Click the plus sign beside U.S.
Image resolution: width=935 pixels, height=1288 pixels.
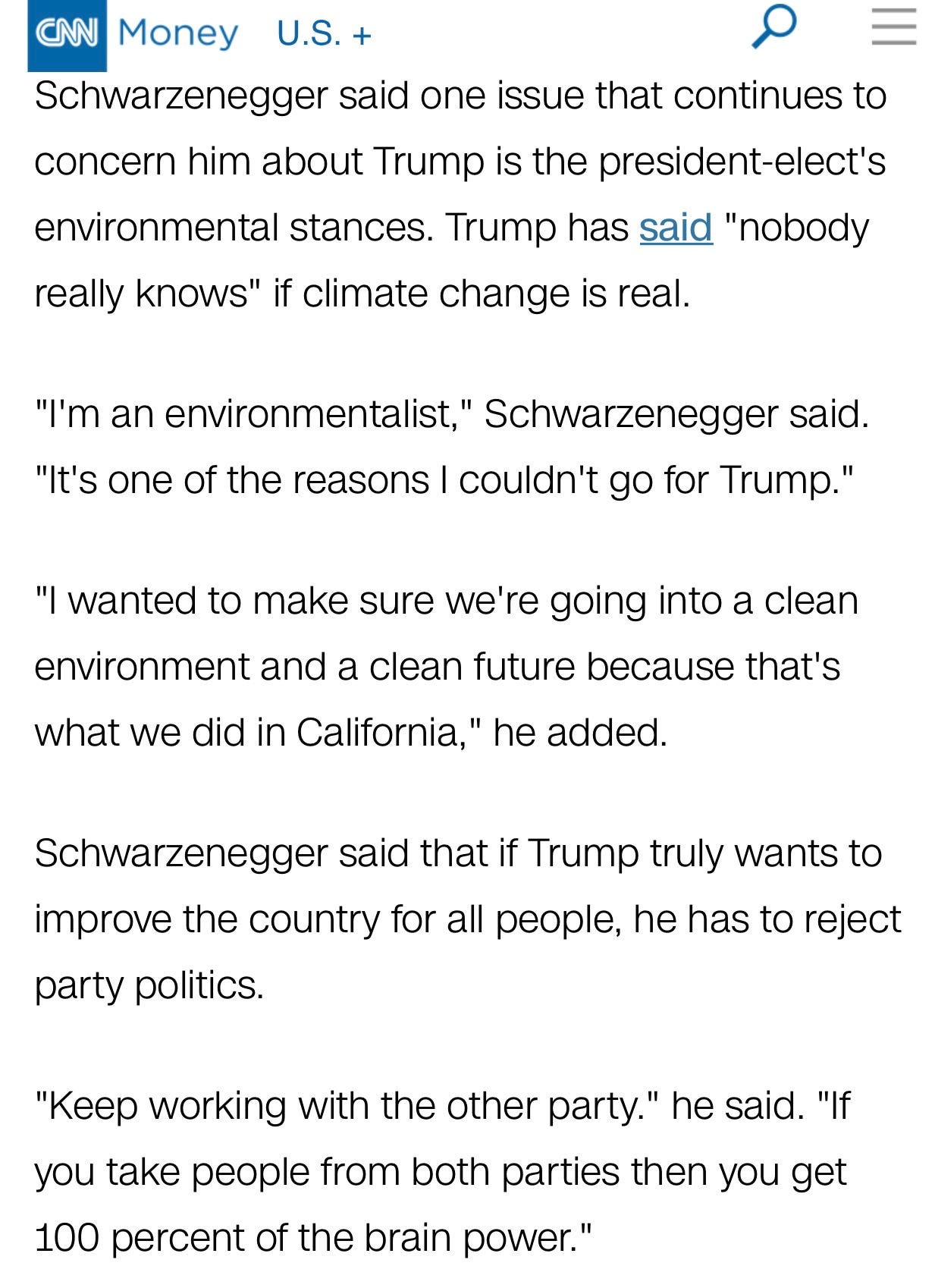pos(362,36)
